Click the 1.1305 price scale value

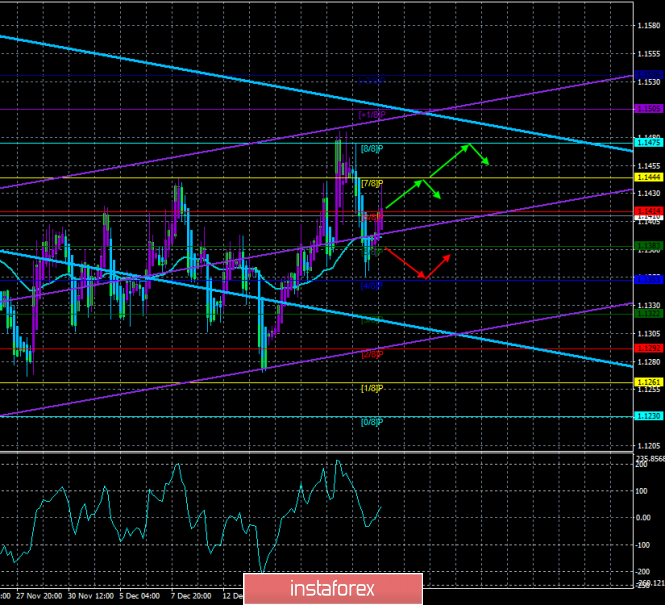pos(649,334)
